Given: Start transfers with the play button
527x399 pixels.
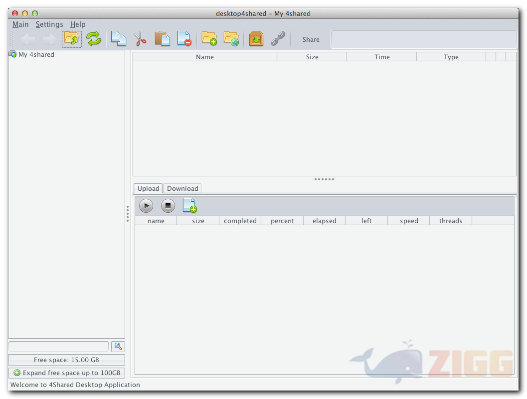Looking at the screenshot, I should [x=146, y=206].
